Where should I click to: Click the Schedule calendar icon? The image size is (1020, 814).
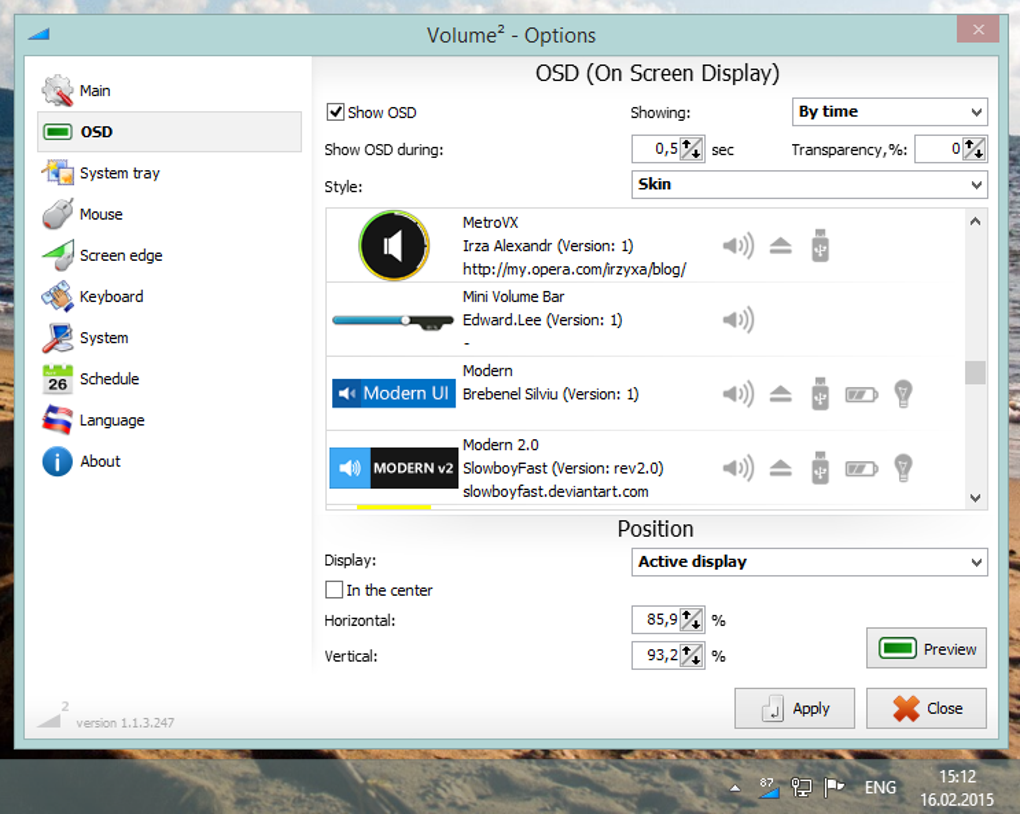point(58,379)
